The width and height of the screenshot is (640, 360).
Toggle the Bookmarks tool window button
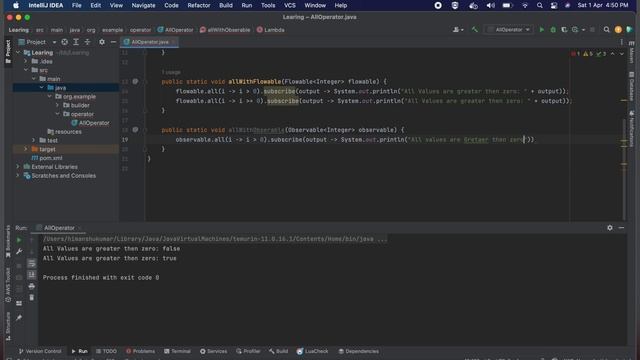click(x=8, y=242)
